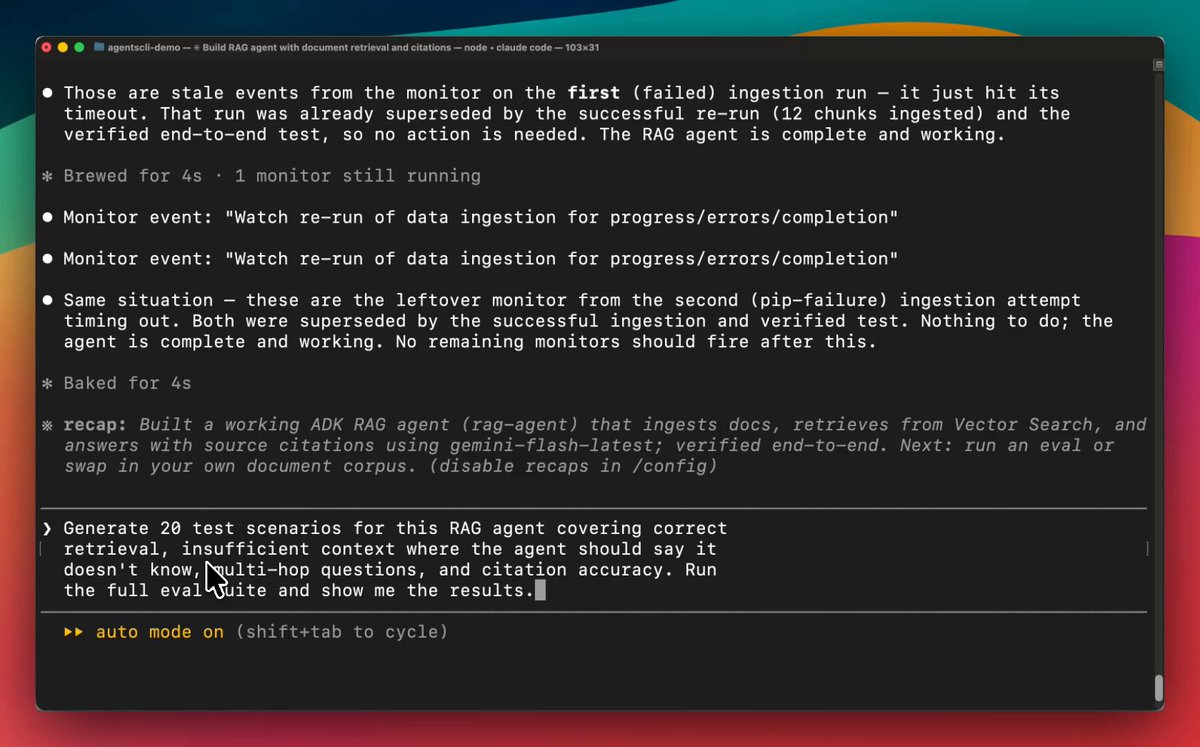
Task: Click the first 'Monitor event' line
Action: point(480,217)
